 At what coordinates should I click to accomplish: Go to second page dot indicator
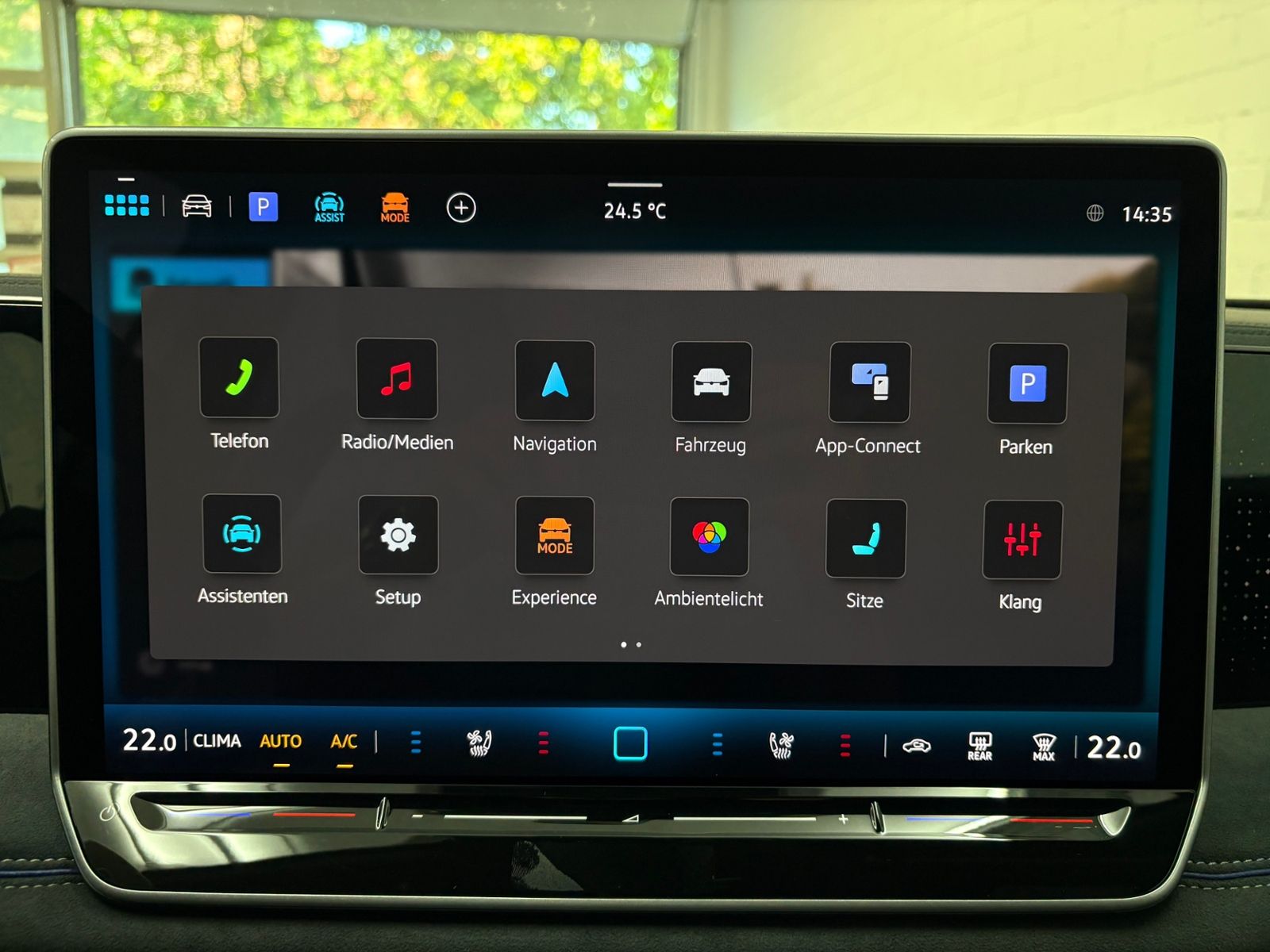click(x=639, y=645)
